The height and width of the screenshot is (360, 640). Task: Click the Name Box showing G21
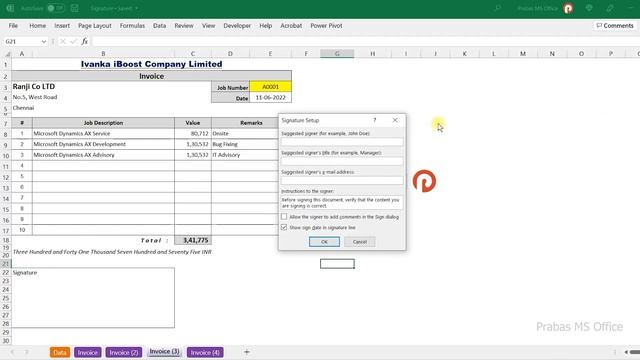(x=22, y=41)
